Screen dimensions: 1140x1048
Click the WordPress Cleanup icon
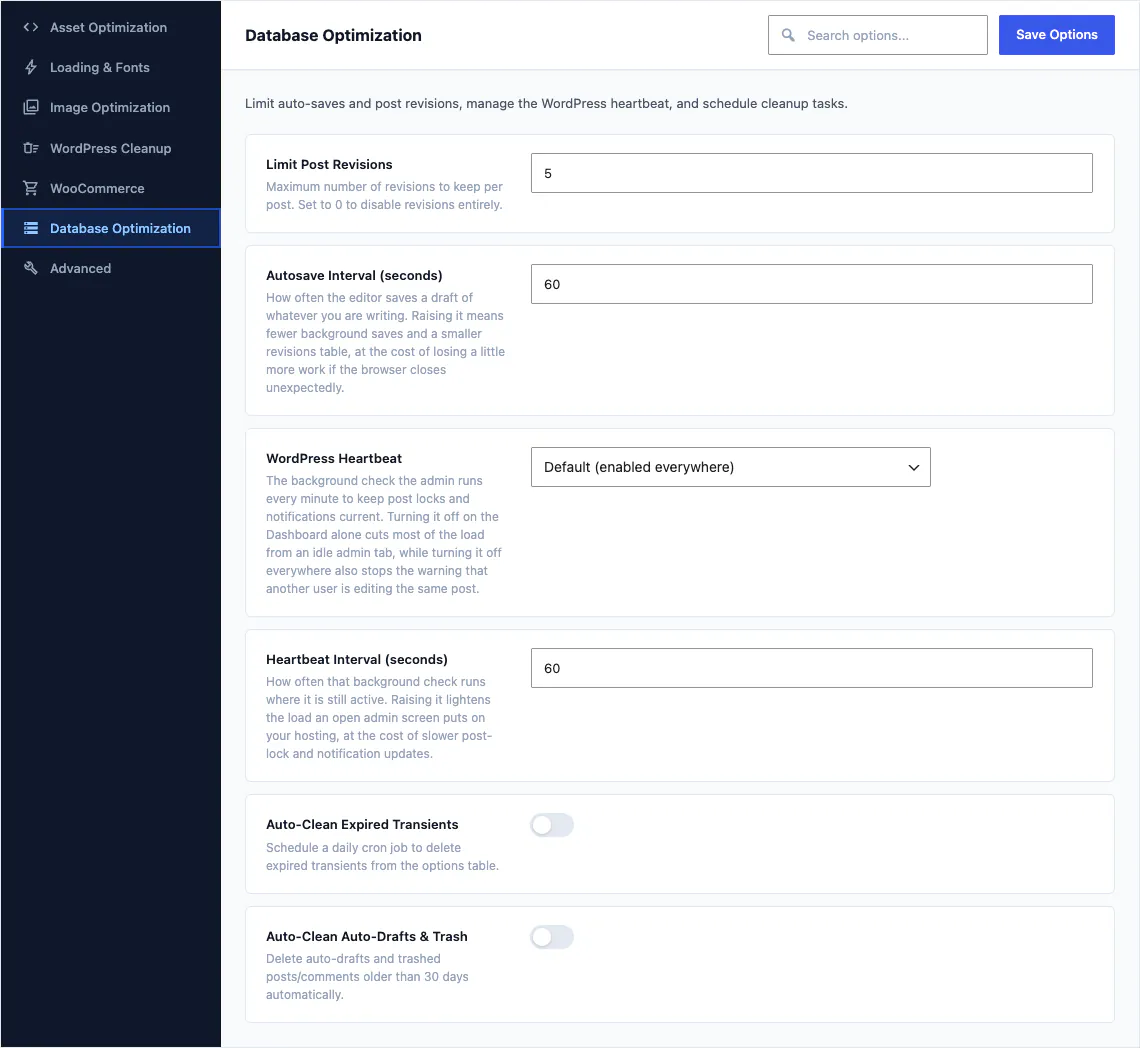tap(31, 148)
